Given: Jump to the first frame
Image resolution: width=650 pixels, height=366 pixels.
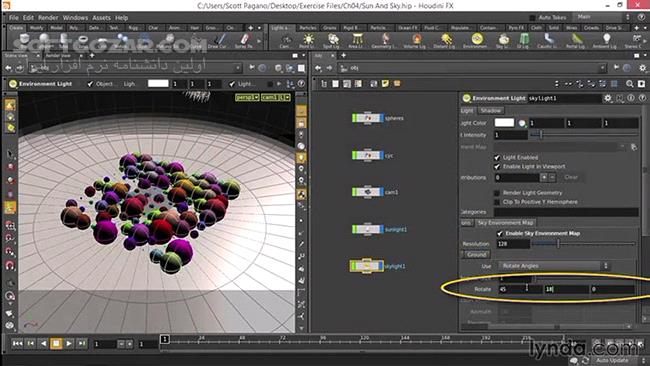Looking at the screenshot, I should pyautogui.click(x=17, y=343).
